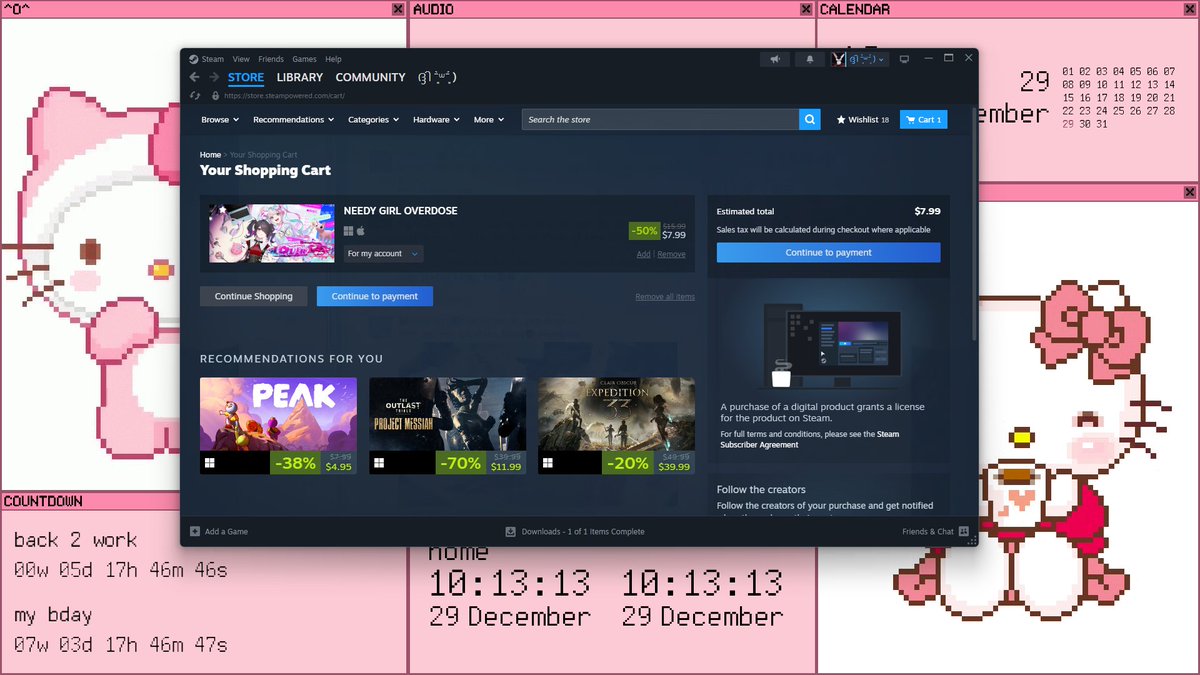Screen dimensions: 1200x675
Task: Click the Friends & Chat icon
Action: tap(964, 532)
